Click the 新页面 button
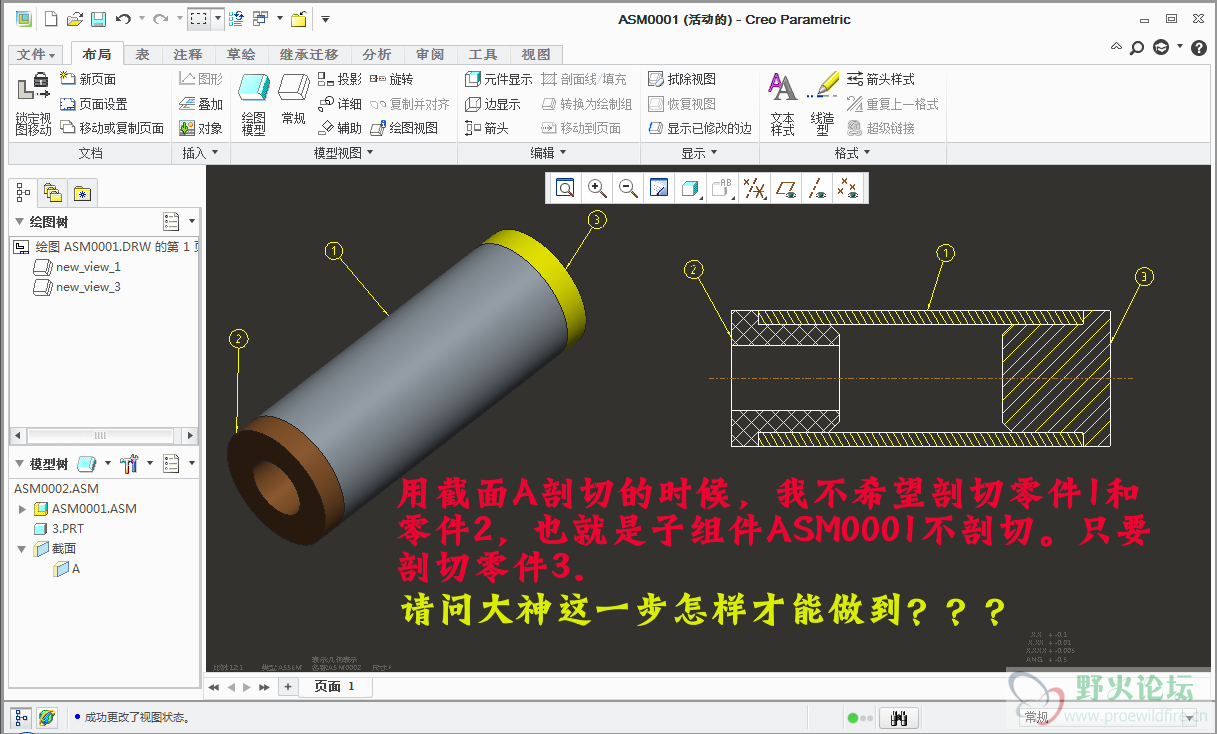The image size is (1217, 734). point(88,79)
